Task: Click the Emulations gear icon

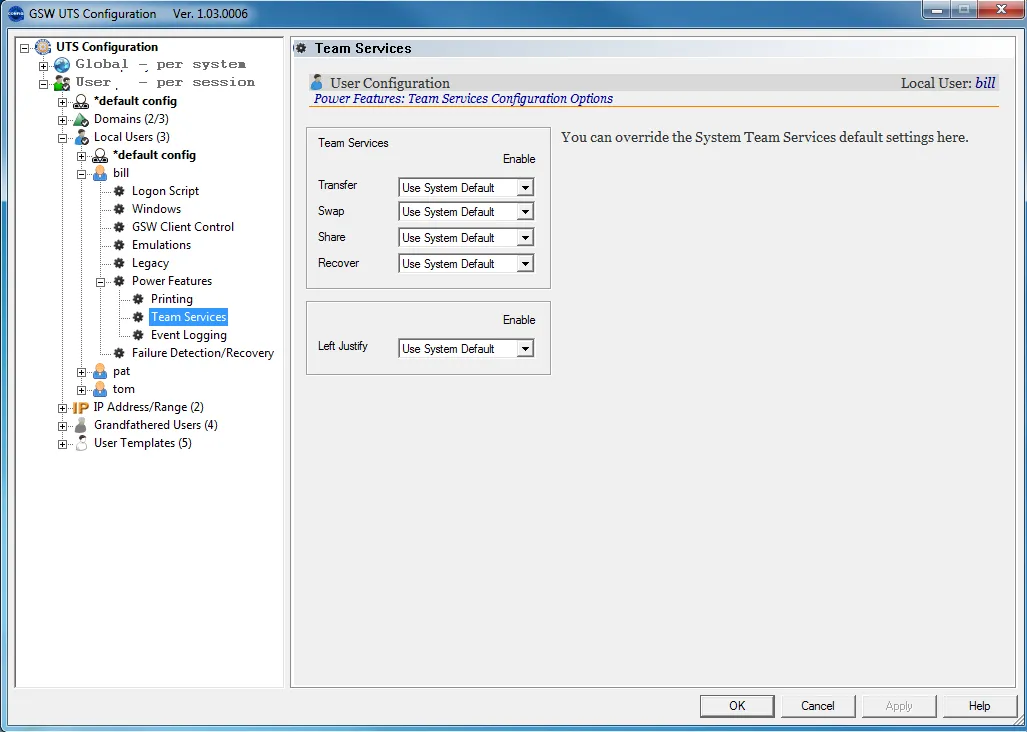Action: [x=119, y=246]
